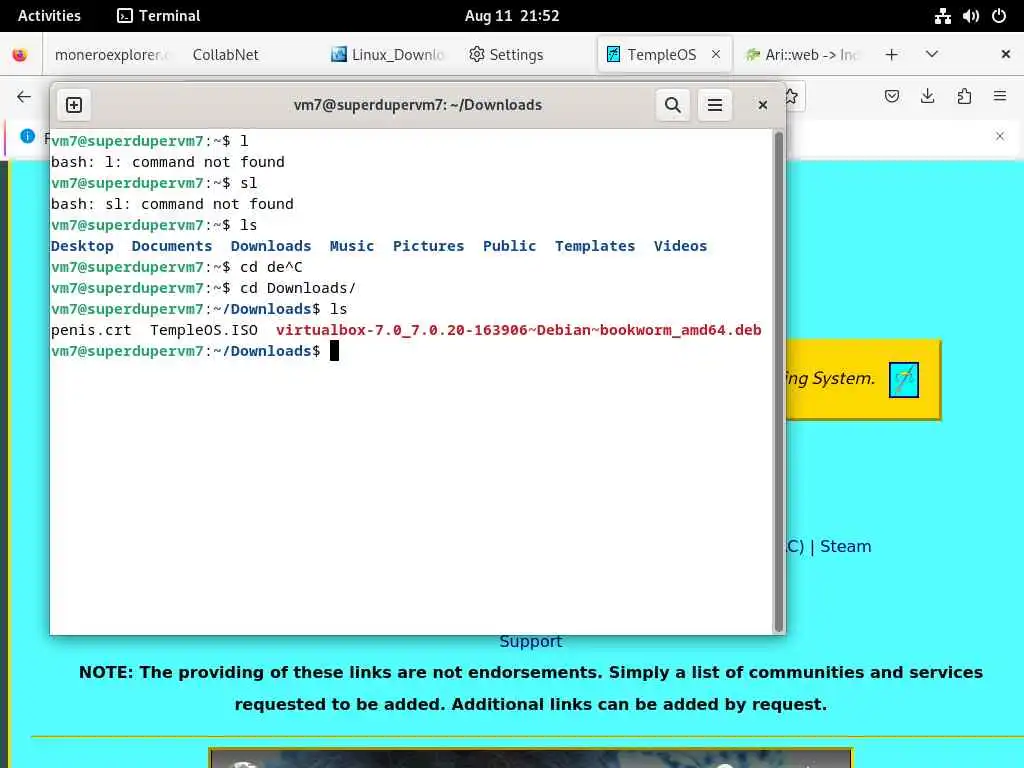Click the TempleOS logo in the yellow banner
The image size is (1024, 768).
[x=904, y=380]
